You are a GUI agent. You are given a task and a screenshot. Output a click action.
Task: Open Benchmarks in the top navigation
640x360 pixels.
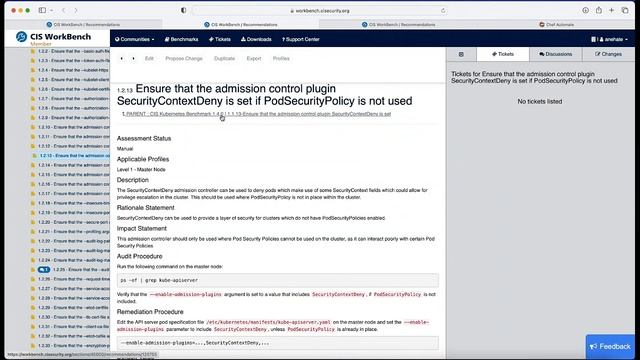181,39
